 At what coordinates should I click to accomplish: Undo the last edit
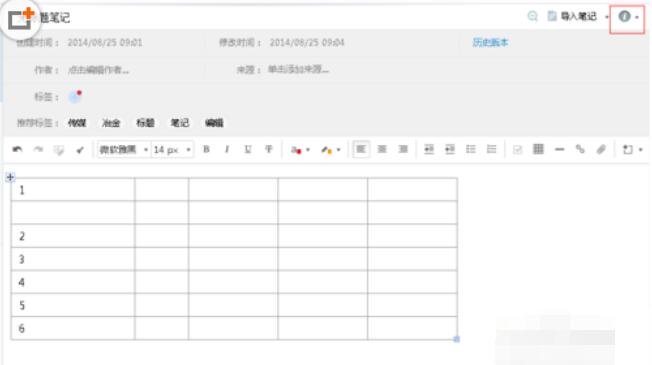coord(17,149)
